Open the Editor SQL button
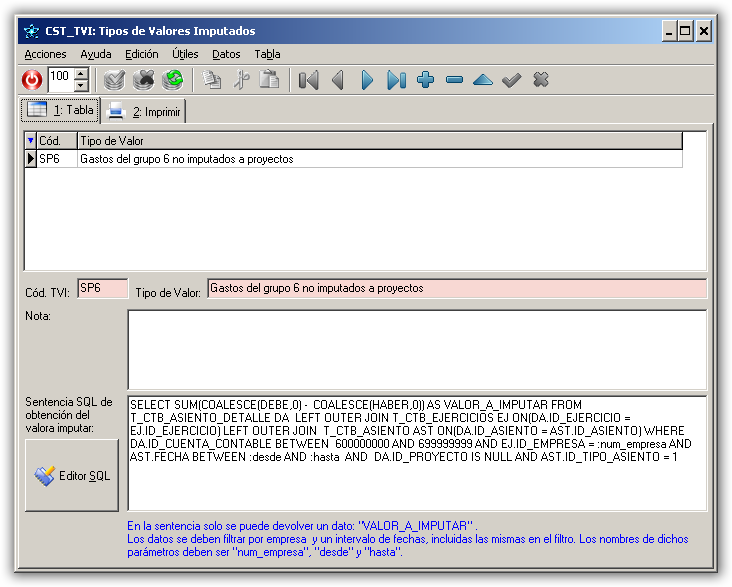732x587 pixels. (72, 476)
